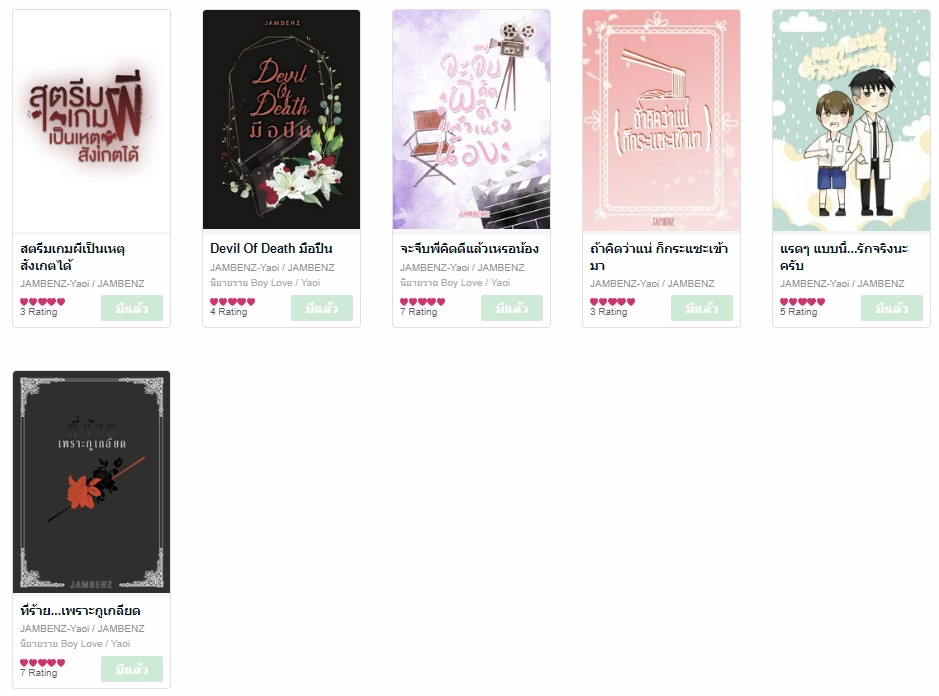Click นิยายวาย Boy Love / Yaoi under Devil Of Death
The image size is (939, 696).
[265, 283]
